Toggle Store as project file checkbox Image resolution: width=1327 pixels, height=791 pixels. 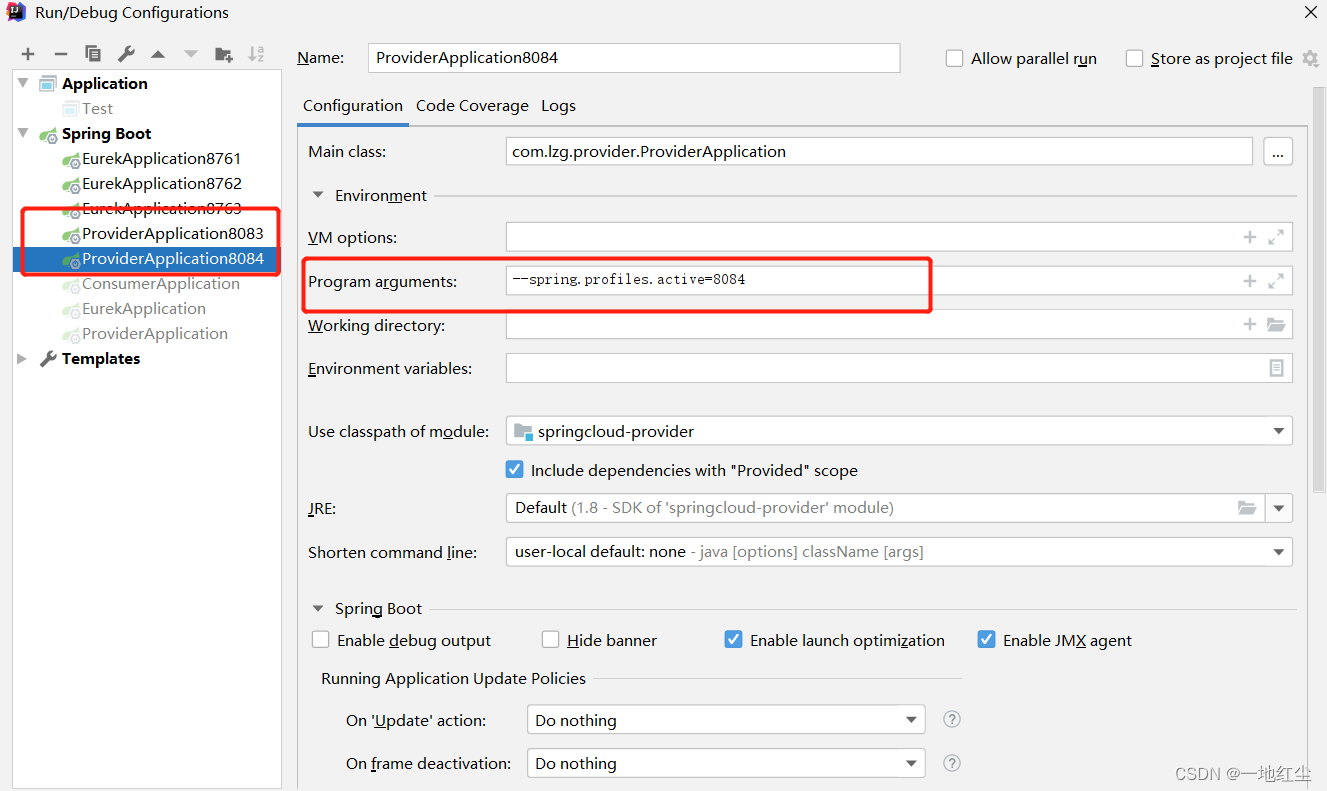[1134, 59]
